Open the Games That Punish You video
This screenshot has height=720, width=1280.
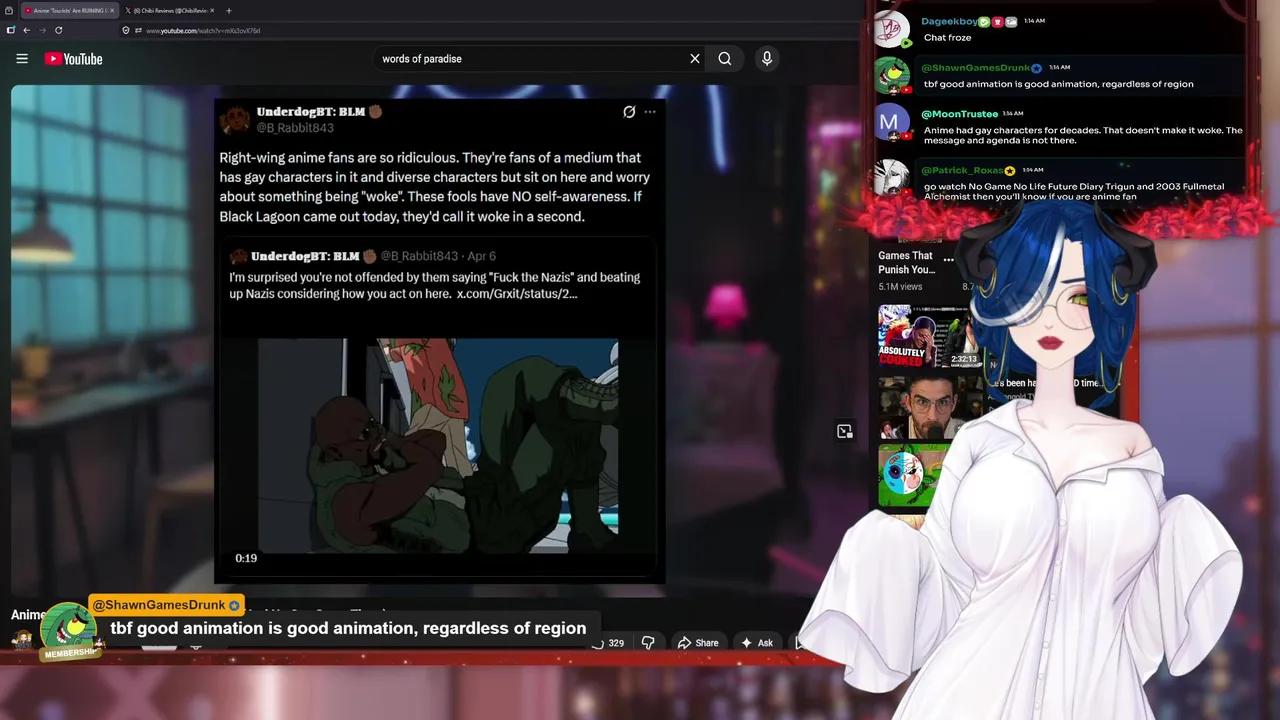[907, 262]
